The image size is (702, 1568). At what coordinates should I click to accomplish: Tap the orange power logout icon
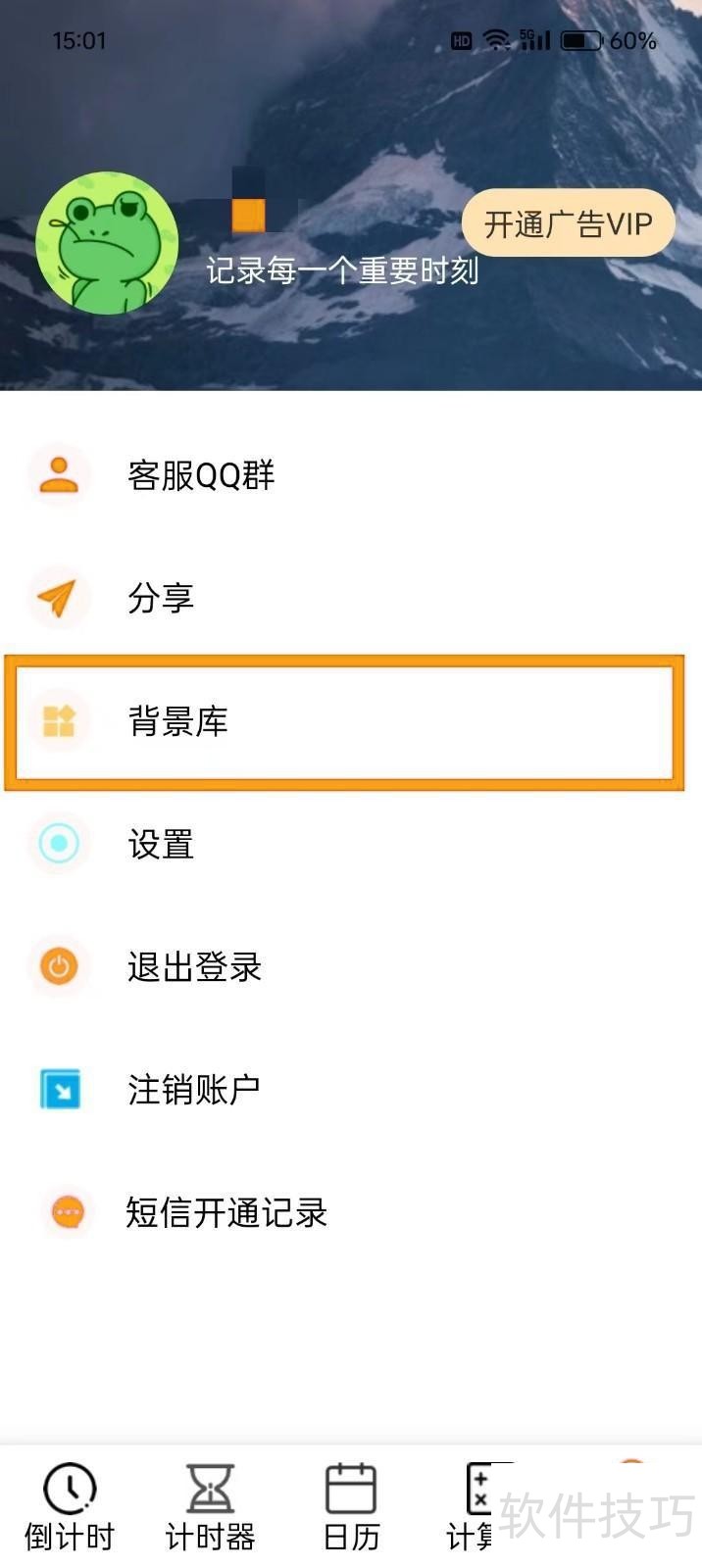pyautogui.click(x=59, y=966)
